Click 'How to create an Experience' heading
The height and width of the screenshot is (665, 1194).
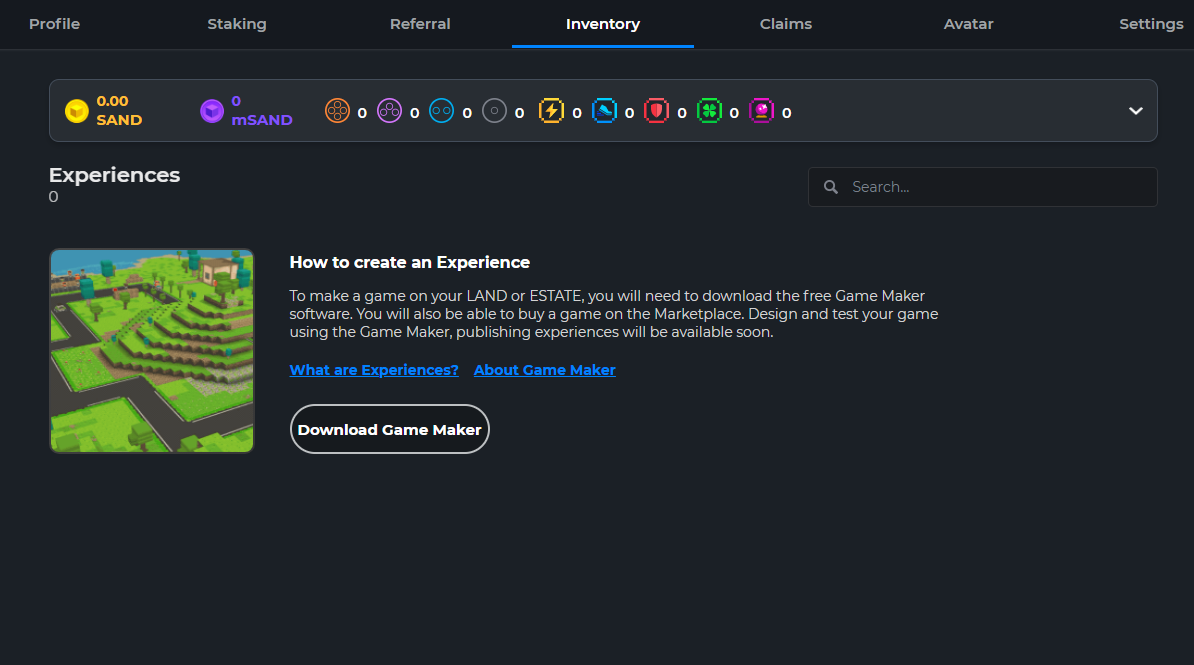[410, 262]
